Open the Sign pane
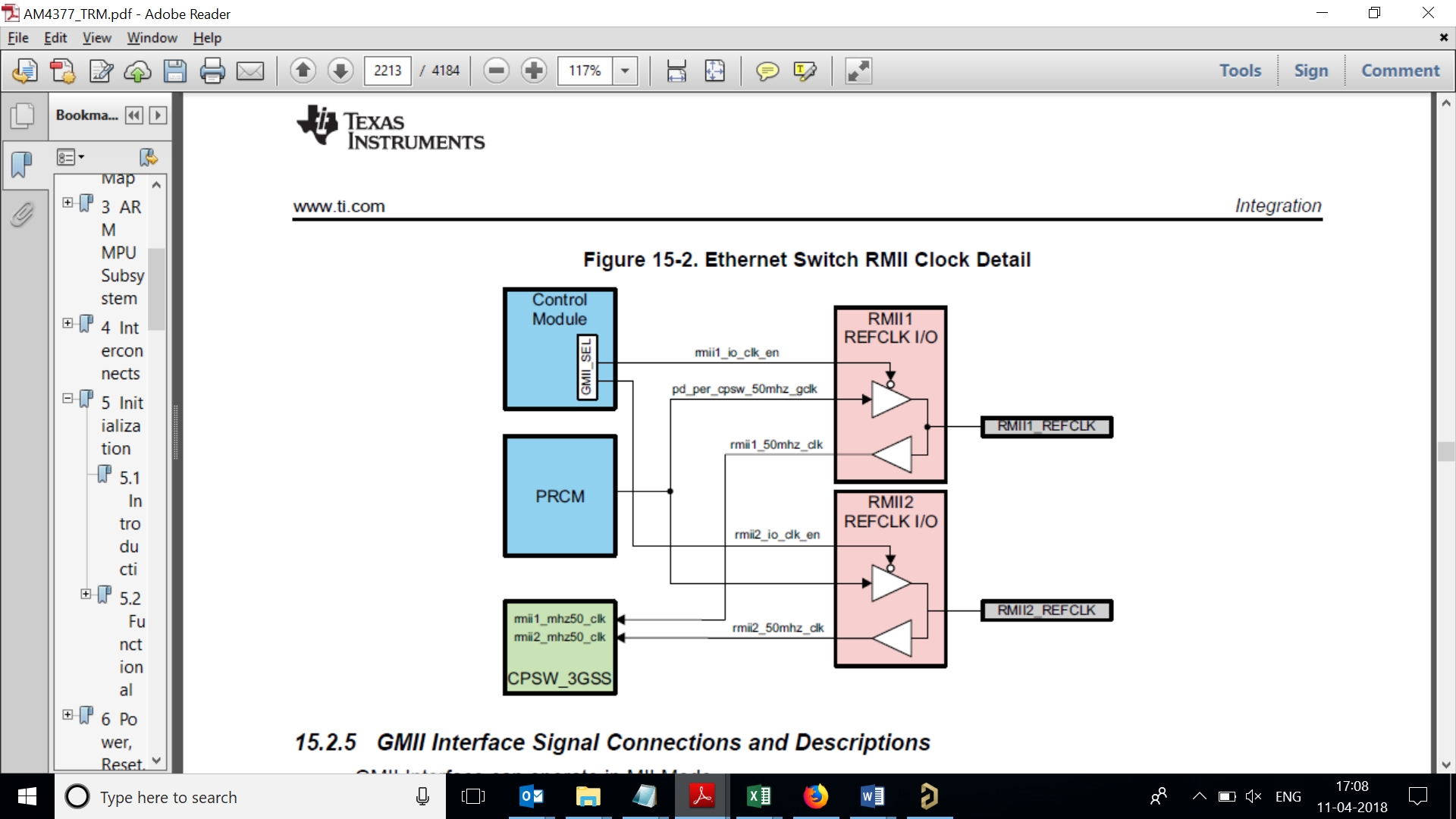Image resolution: width=1456 pixels, height=819 pixels. [x=1311, y=71]
